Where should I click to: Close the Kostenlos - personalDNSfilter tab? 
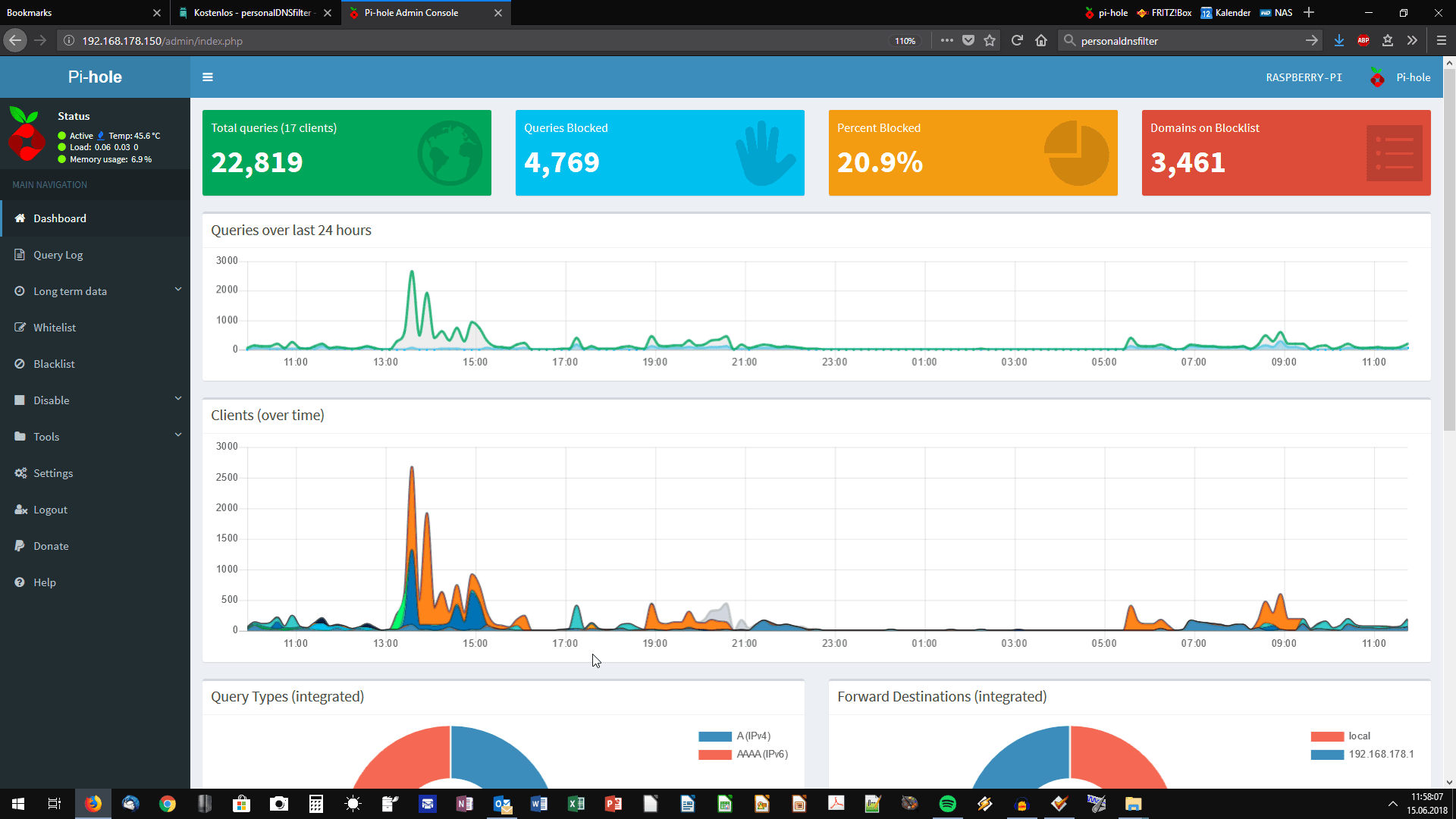point(328,13)
